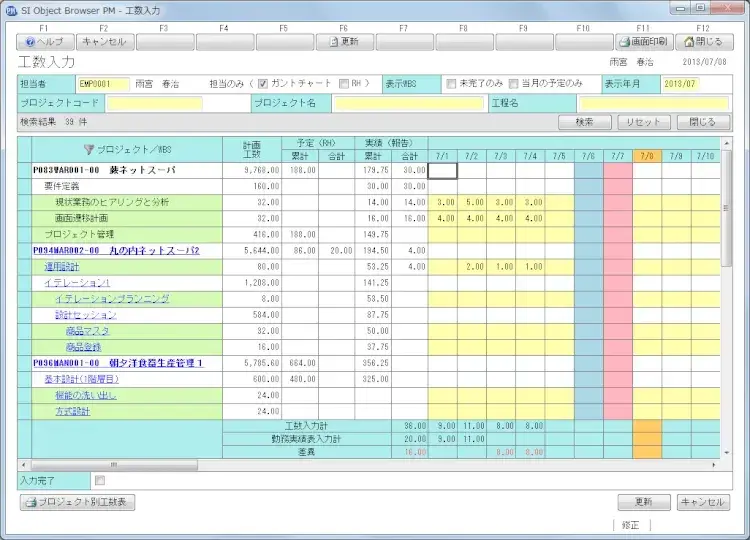Image resolution: width=750 pixels, height=540 pixels.
Task: Check the 当月の予定のみ checkbox
Action: pos(514,84)
